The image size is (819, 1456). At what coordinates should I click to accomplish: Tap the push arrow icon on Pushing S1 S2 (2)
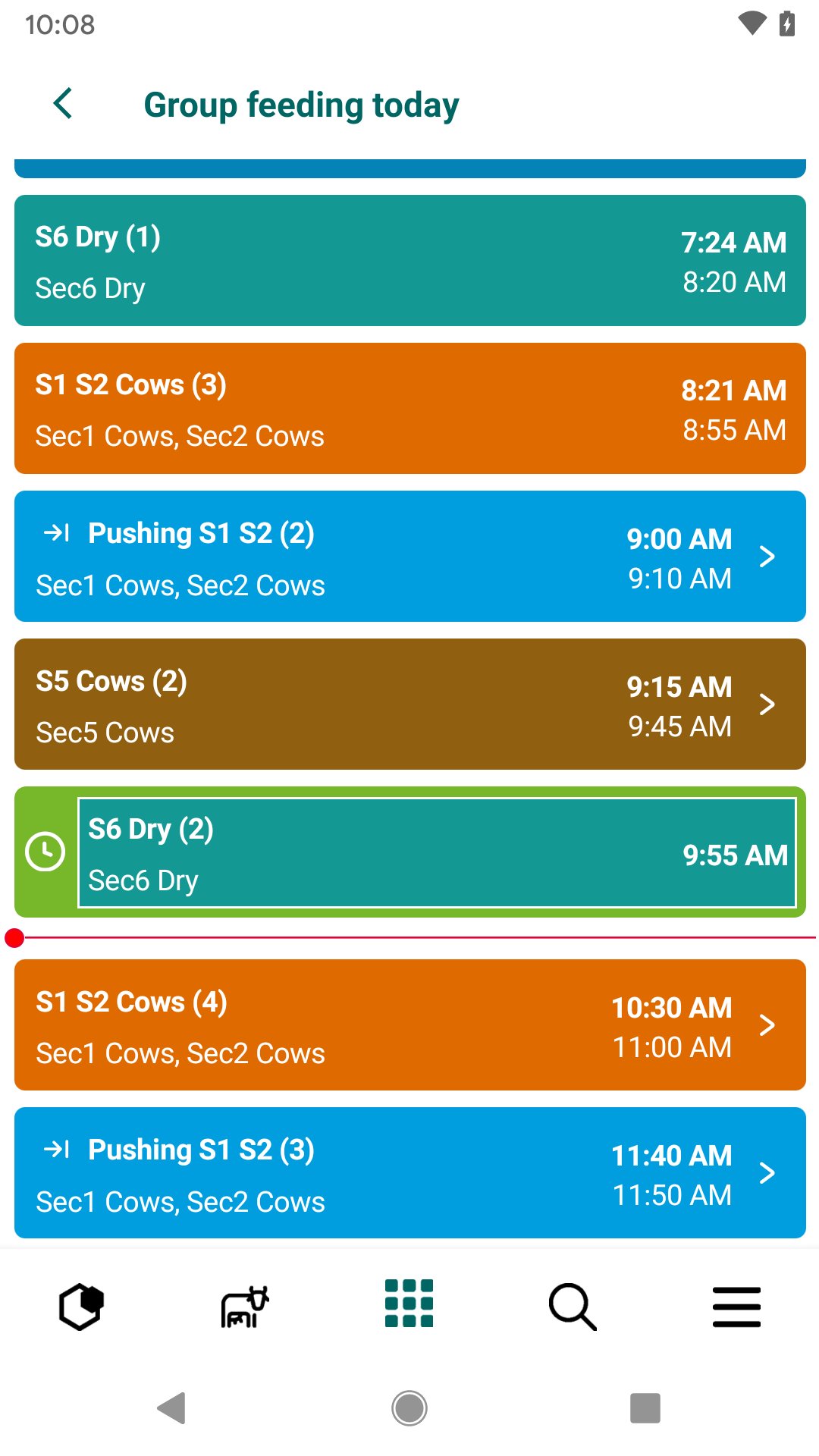tap(57, 533)
